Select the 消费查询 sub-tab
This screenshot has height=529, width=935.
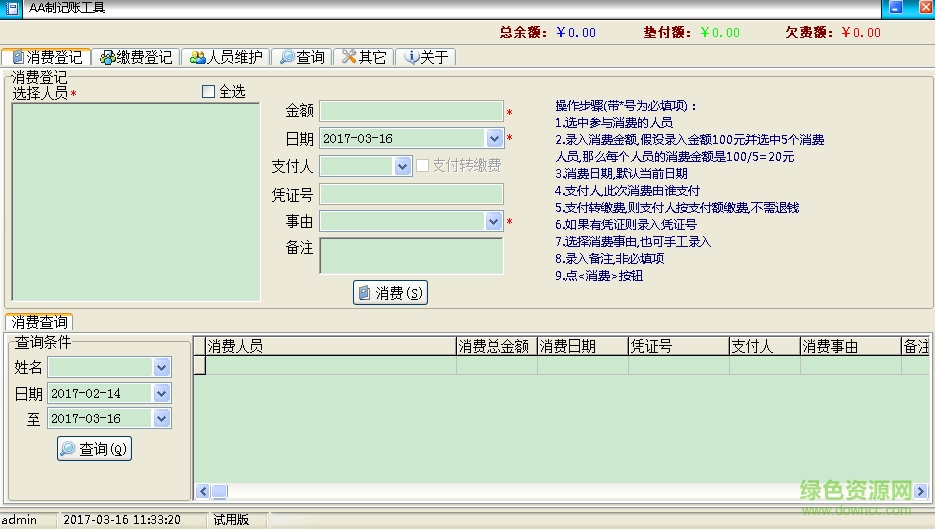click(39, 322)
